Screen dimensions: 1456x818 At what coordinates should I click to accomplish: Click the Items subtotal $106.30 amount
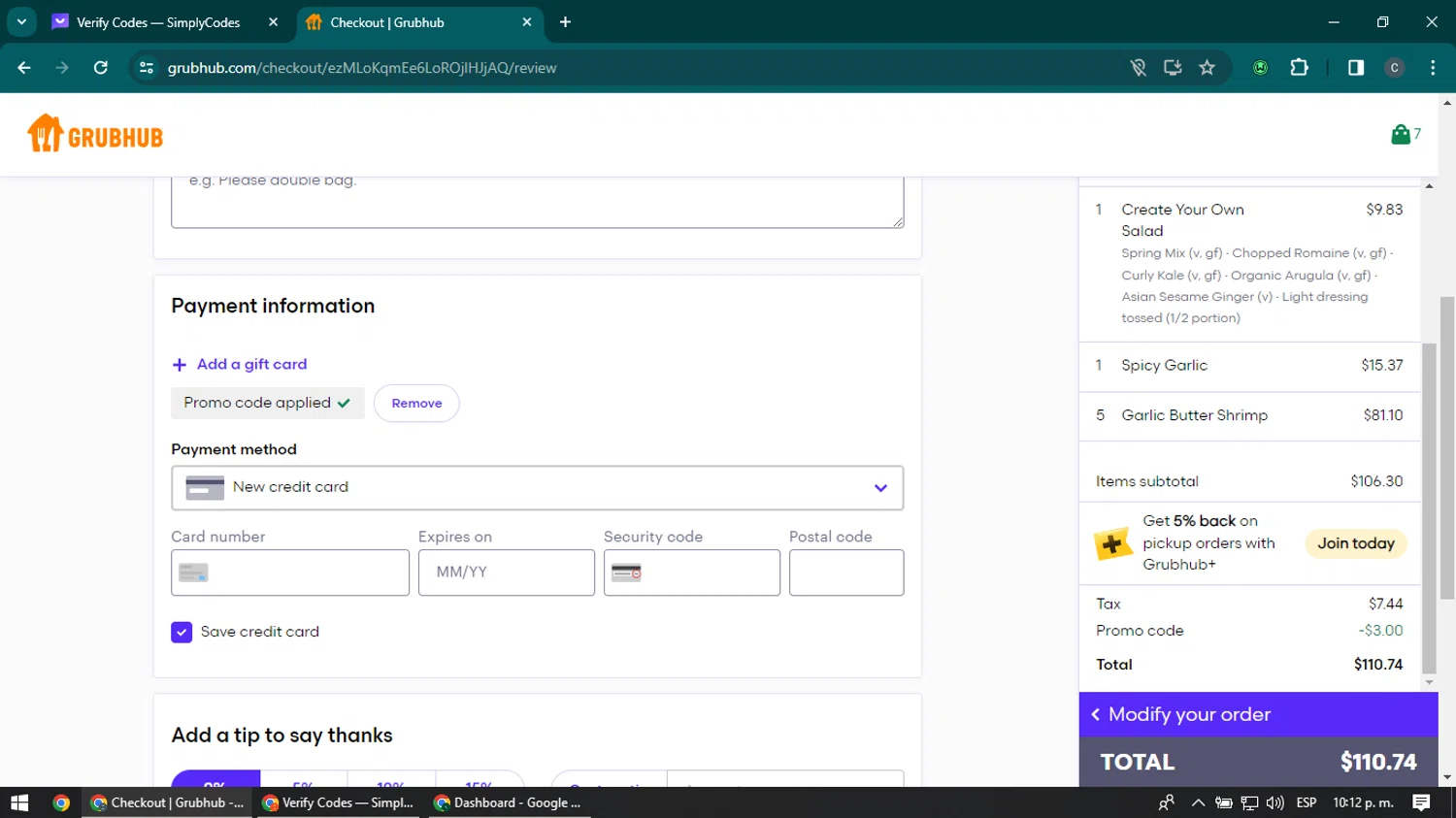click(x=1376, y=481)
